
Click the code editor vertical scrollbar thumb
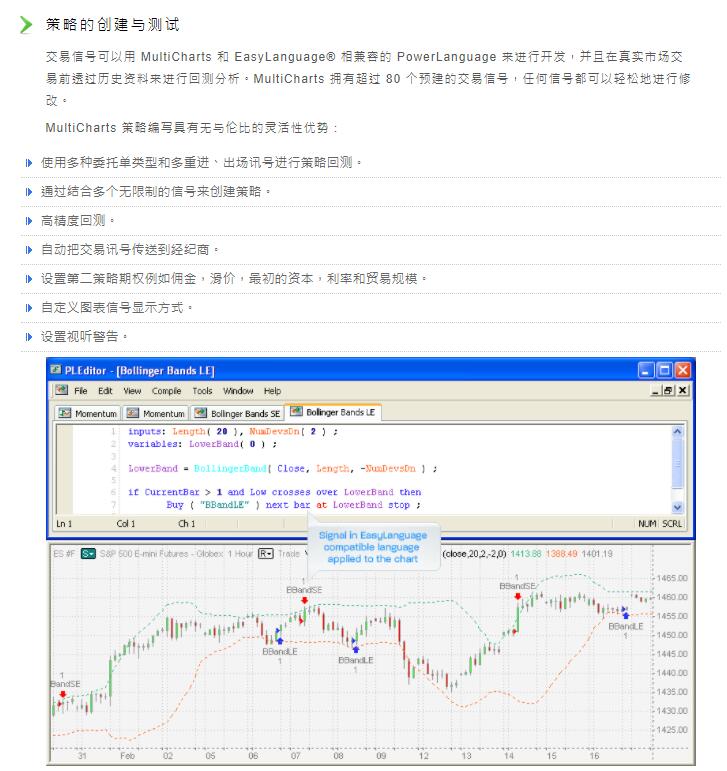[x=677, y=463]
